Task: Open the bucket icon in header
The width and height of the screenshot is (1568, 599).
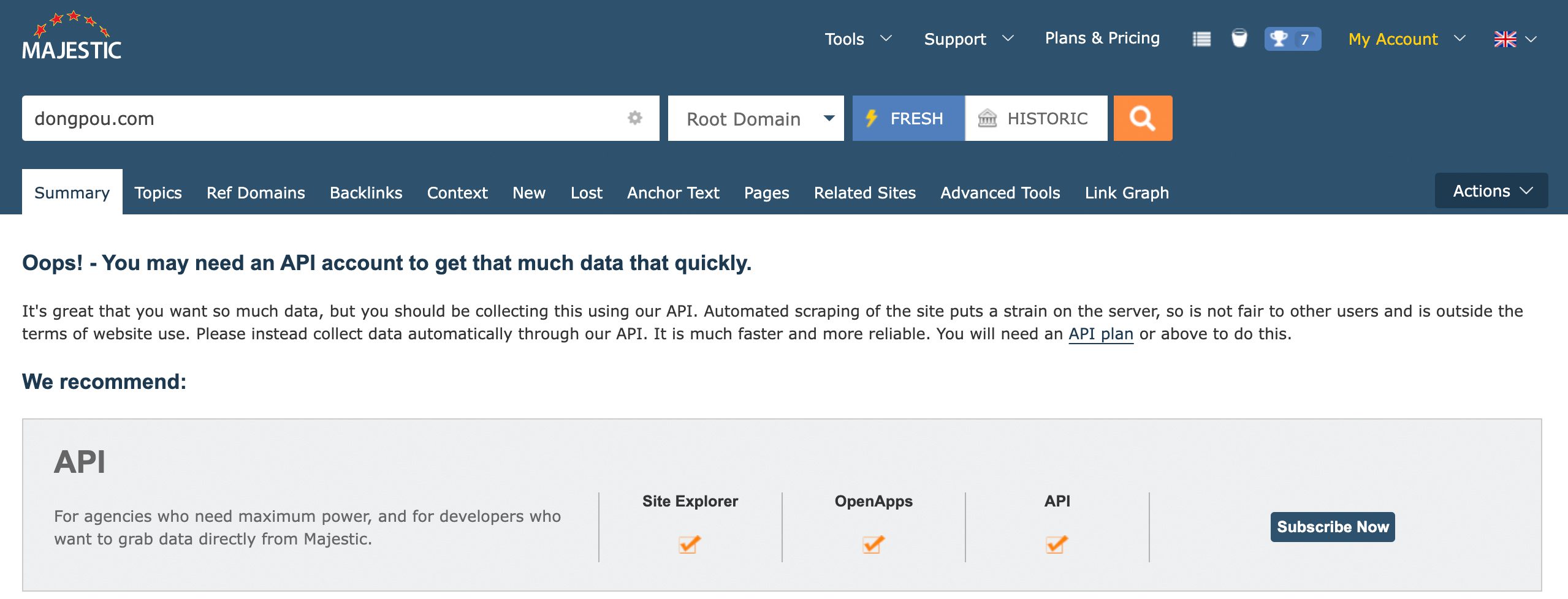Action: click(x=1239, y=39)
